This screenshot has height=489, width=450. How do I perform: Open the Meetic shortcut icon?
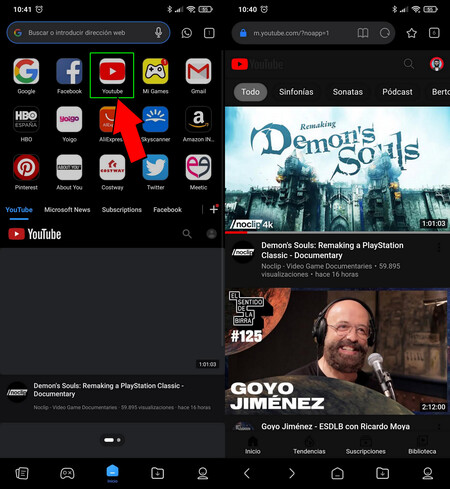coord(198,167)
